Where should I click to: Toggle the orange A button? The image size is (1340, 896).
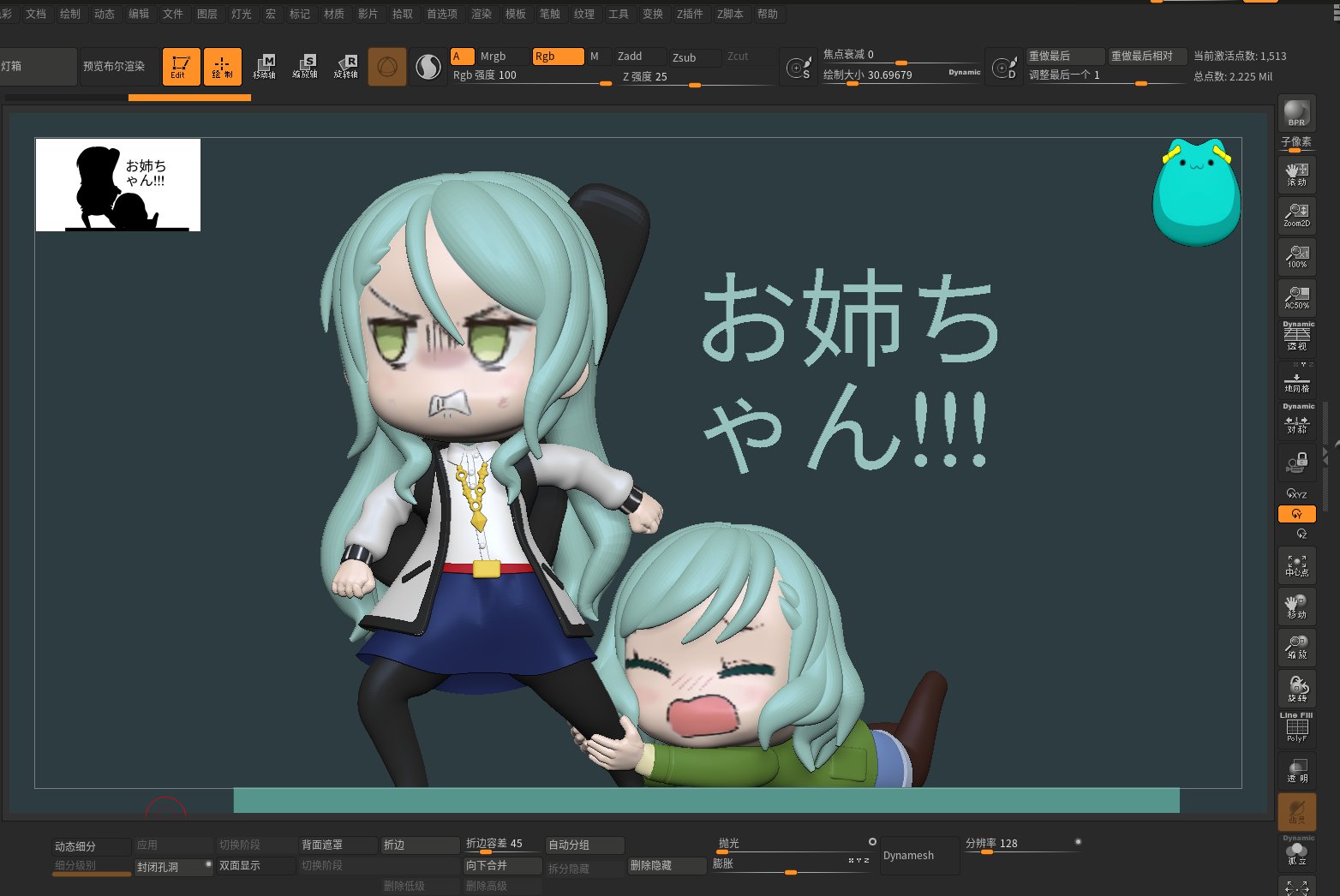click(463, 57)
